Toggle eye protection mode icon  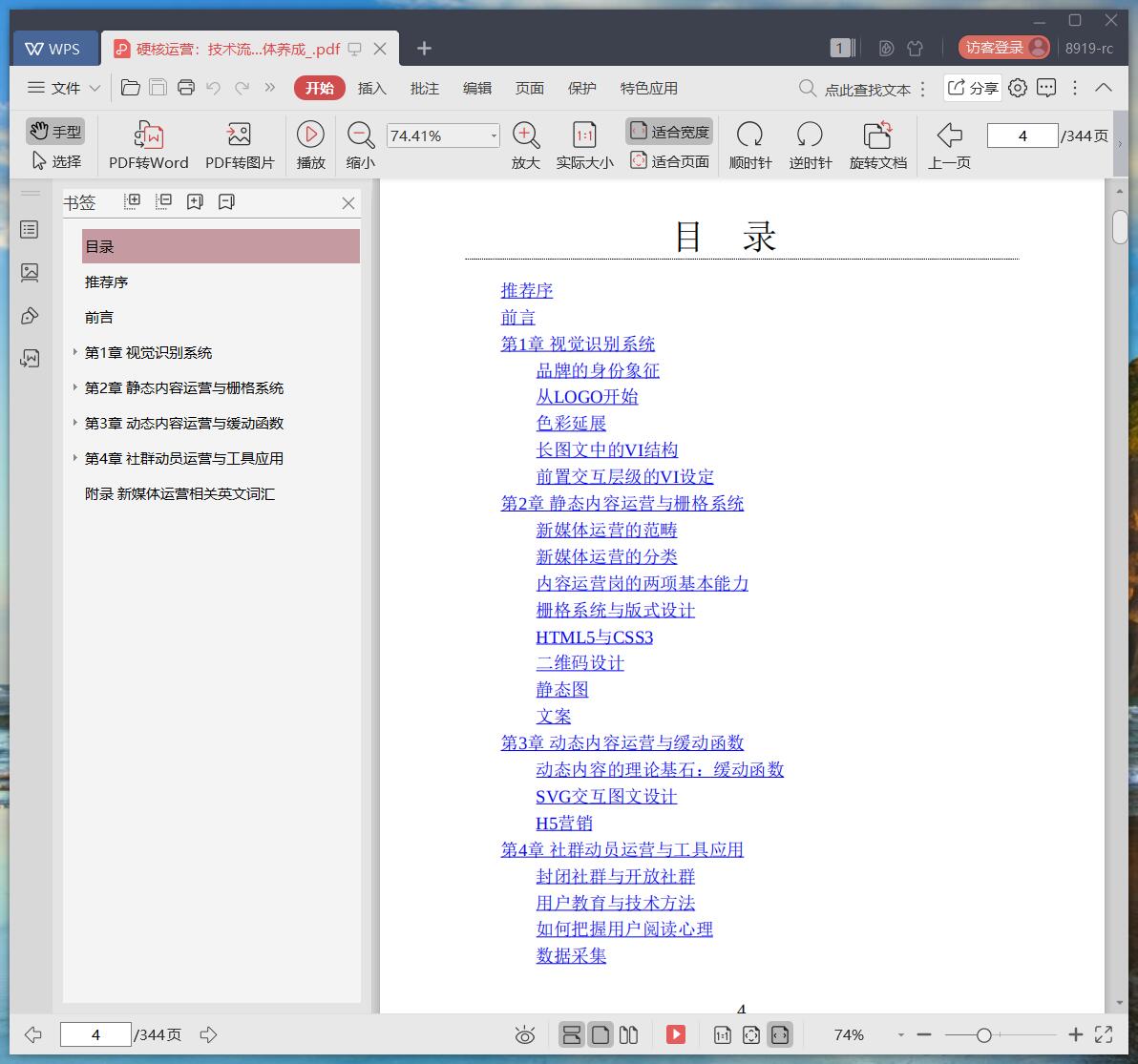point(525,1035)
